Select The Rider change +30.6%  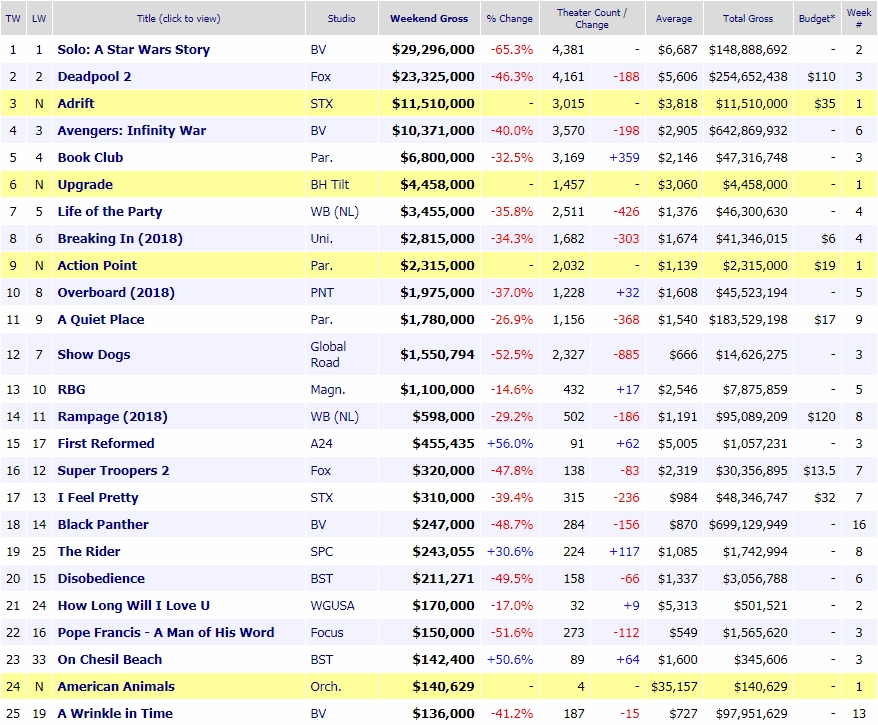(510, 551)
